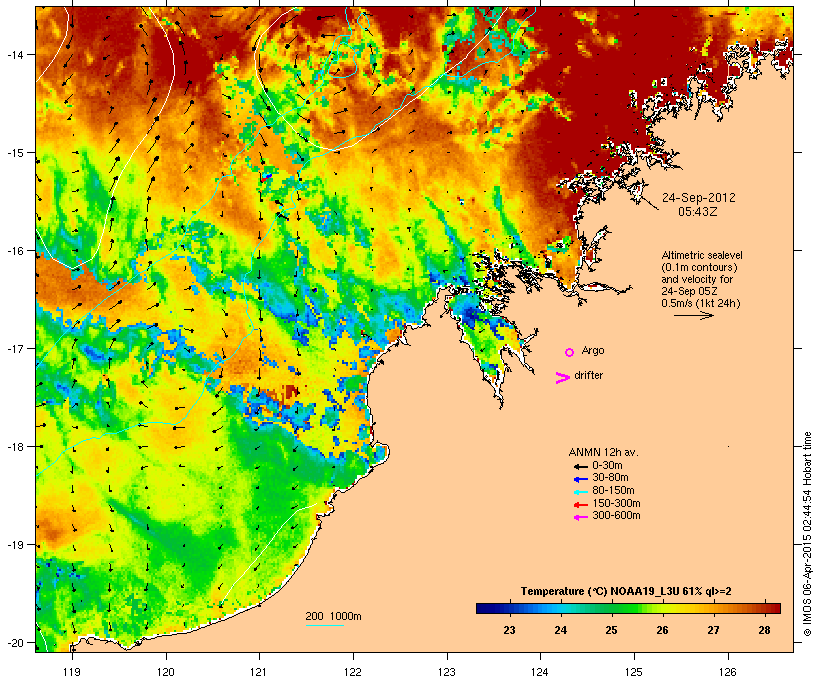Click the black 0-30m arrow legend
The image size is (820, 680).
click(581, 467)
